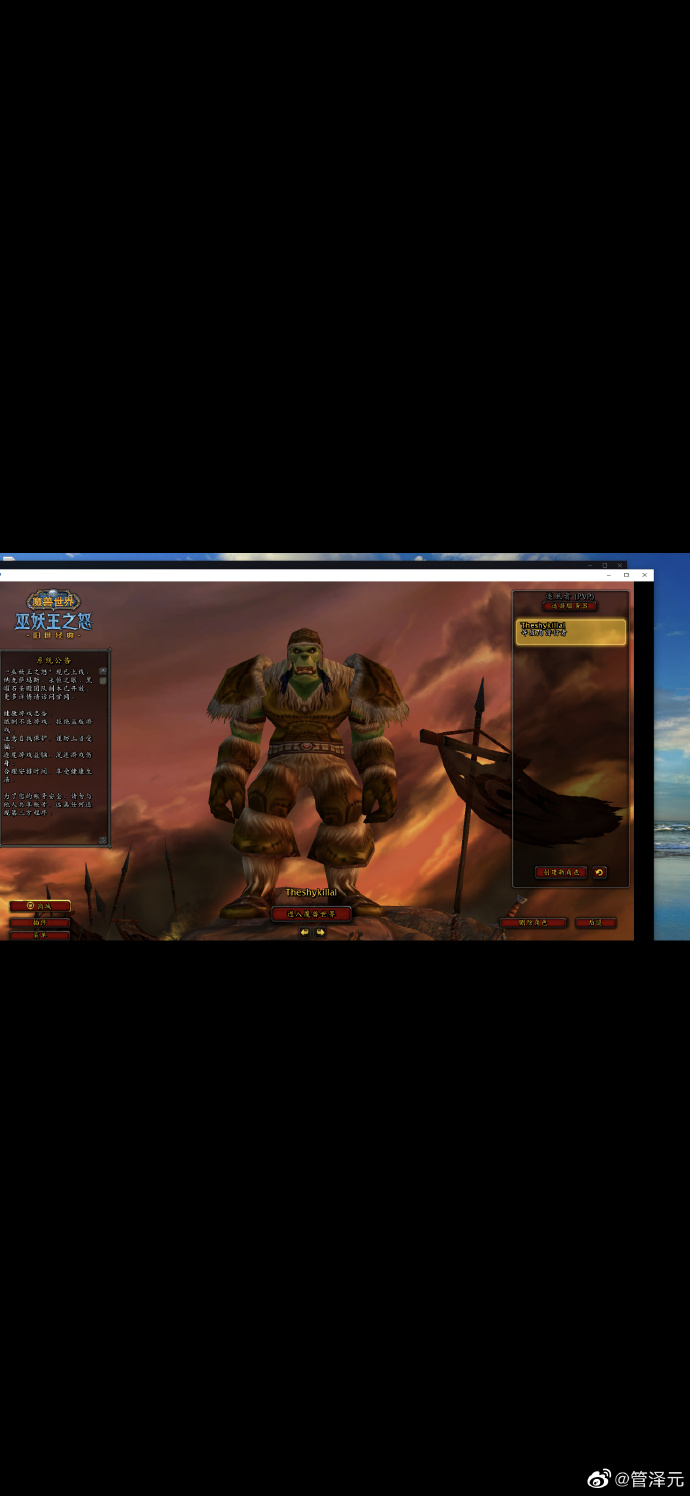Viewport: 690px width, 1496px height.
Task: Rotate the orc character right
Action: tap(320, 932)
